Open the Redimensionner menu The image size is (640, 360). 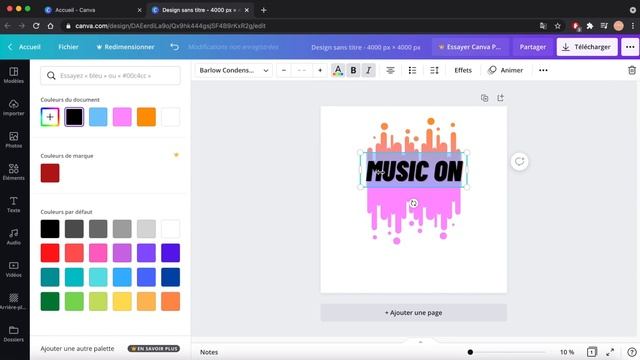tap(125, 47)
